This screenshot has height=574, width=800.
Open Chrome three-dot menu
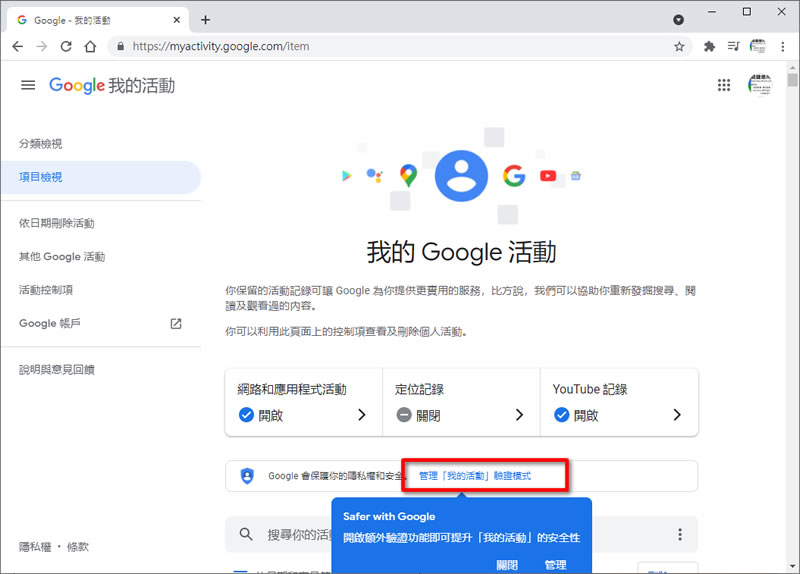(x=783, y=46)
